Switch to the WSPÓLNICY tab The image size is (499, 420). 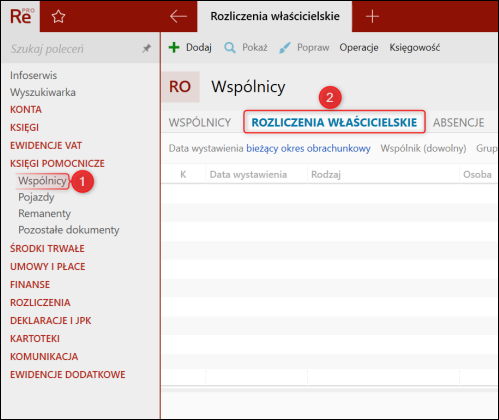[x=200, y=123]
